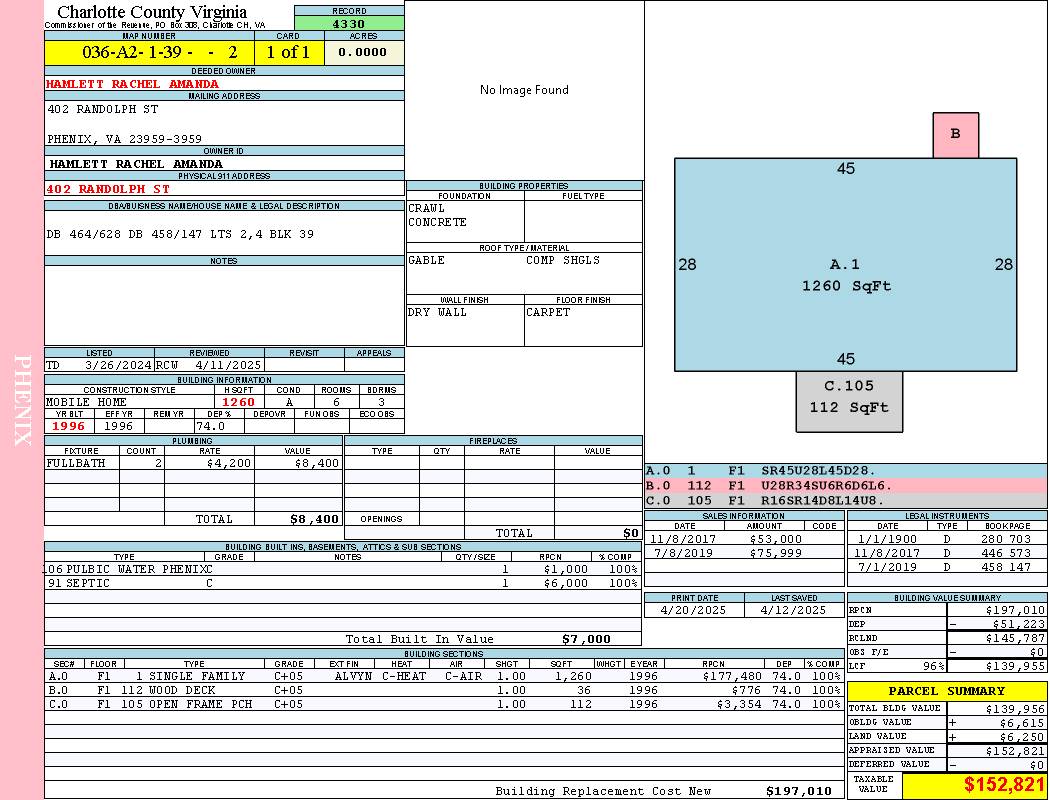Click the vertical PHENIX sidebar label

point(22,400)
